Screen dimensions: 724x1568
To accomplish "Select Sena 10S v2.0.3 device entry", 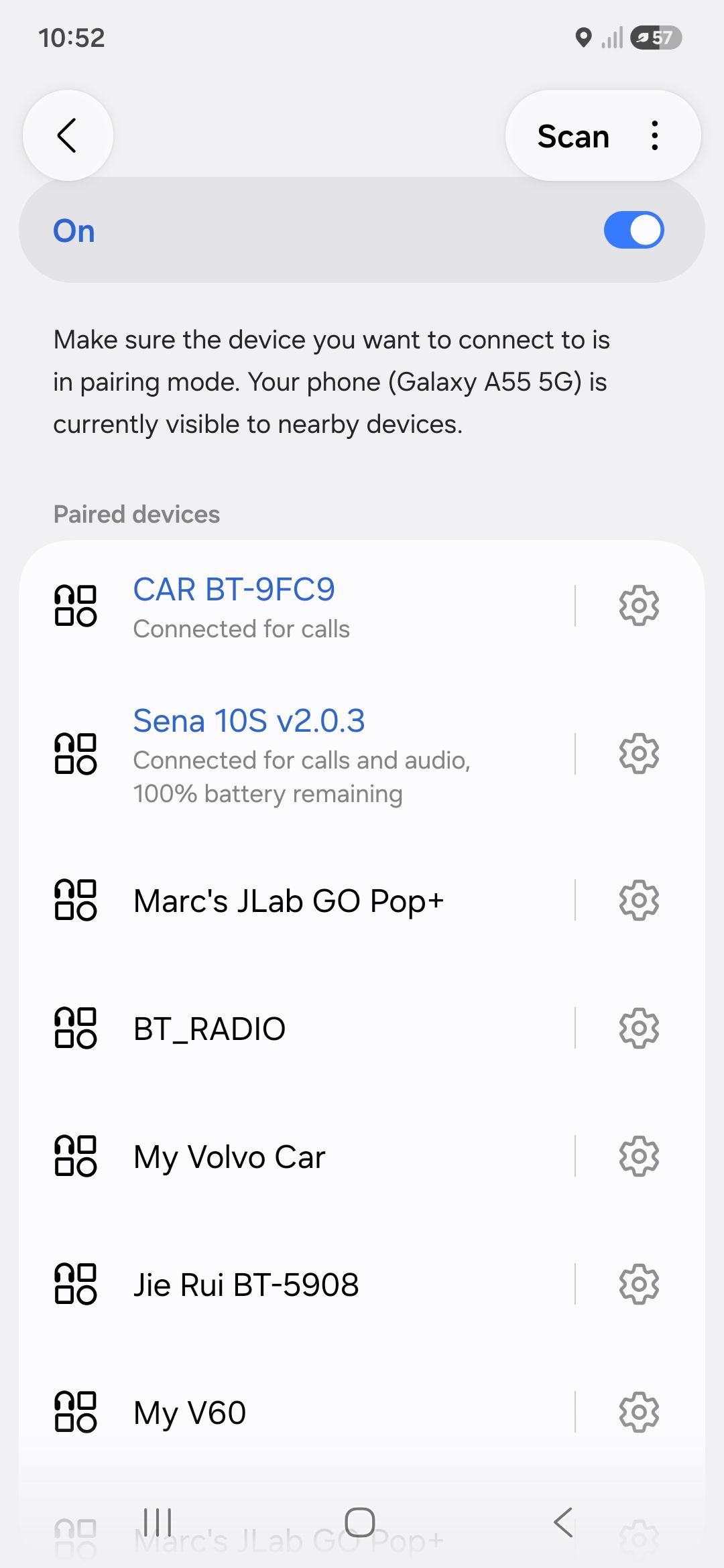I will 295,755.
